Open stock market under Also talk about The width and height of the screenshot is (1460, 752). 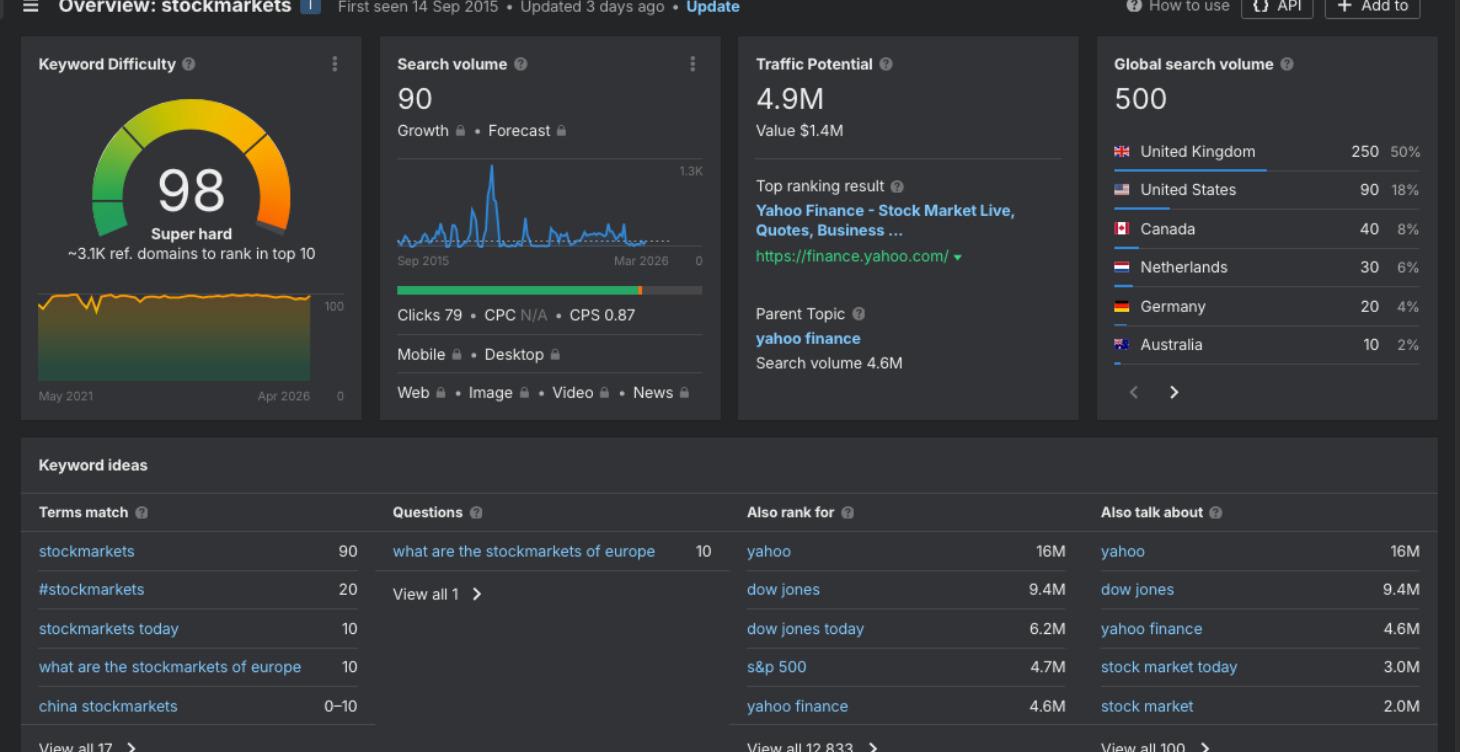point(1147,706)
